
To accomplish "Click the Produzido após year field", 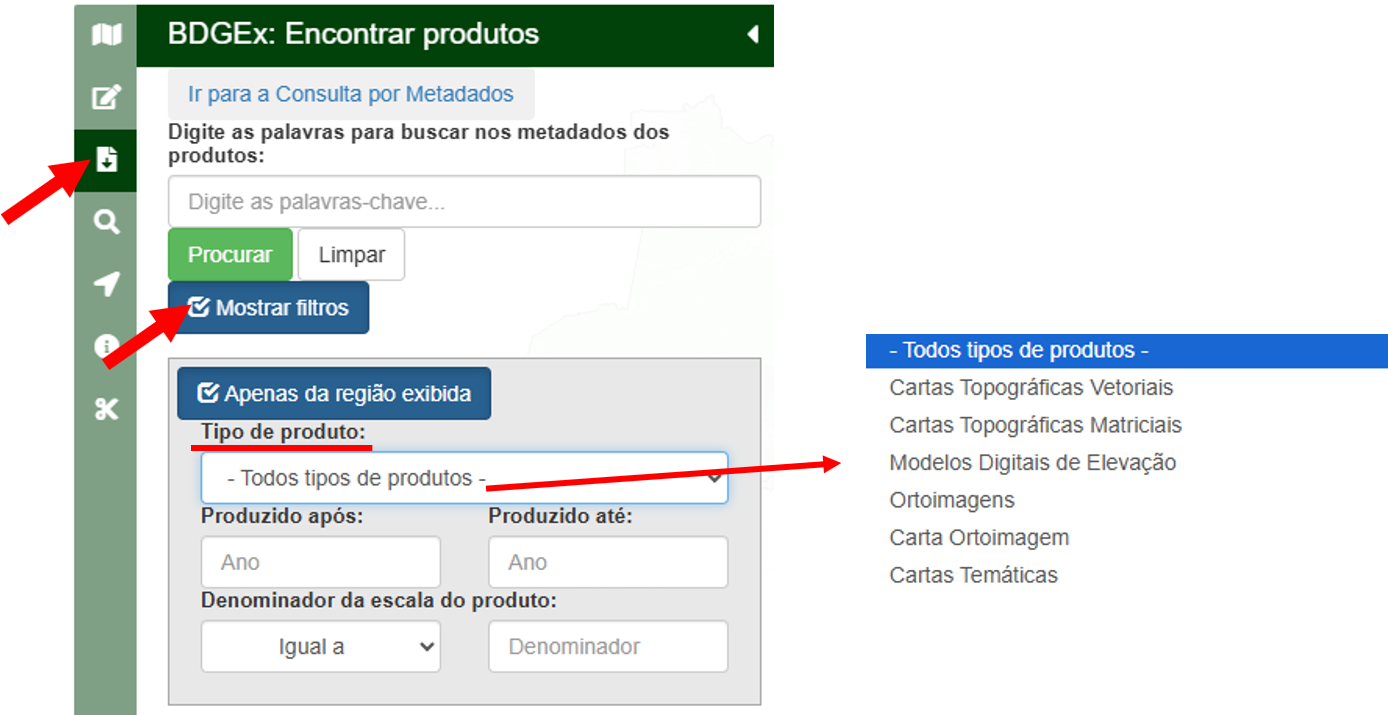I will tap(320, 562).
